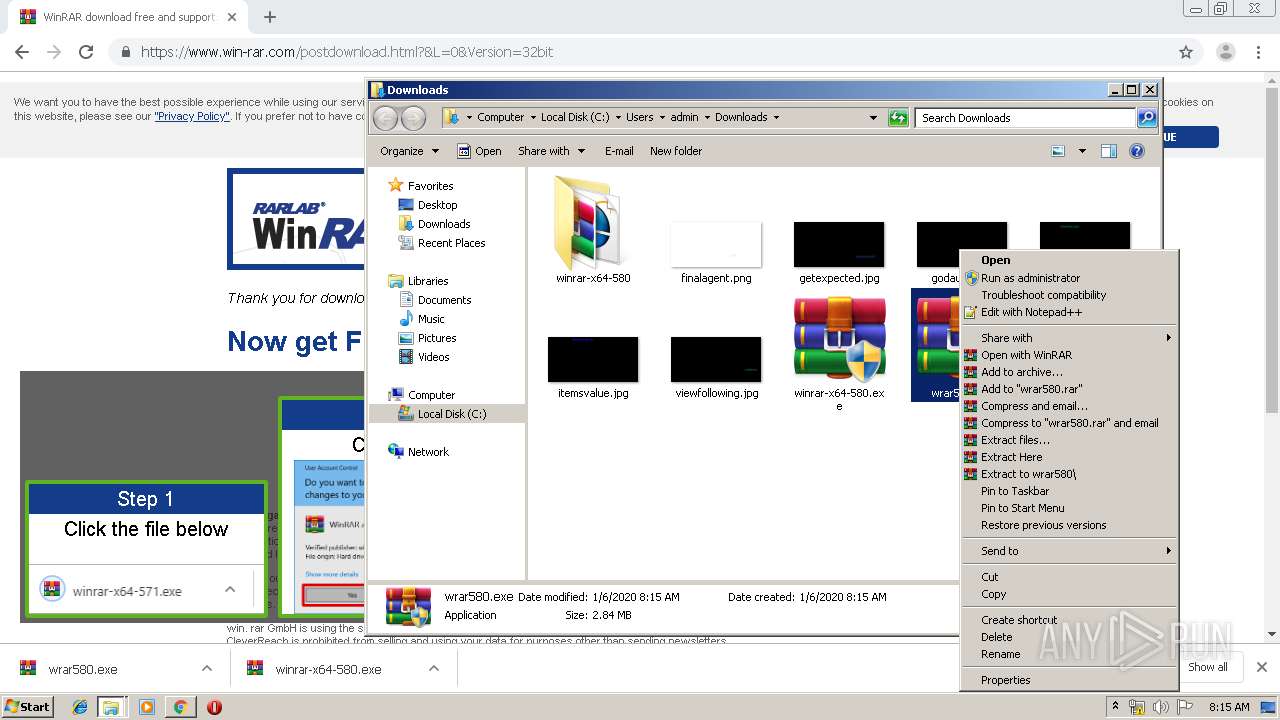This screenshot has width=1280, height=720.
Task: Choose Open from context menu
Action: [x=1070, y=260]
